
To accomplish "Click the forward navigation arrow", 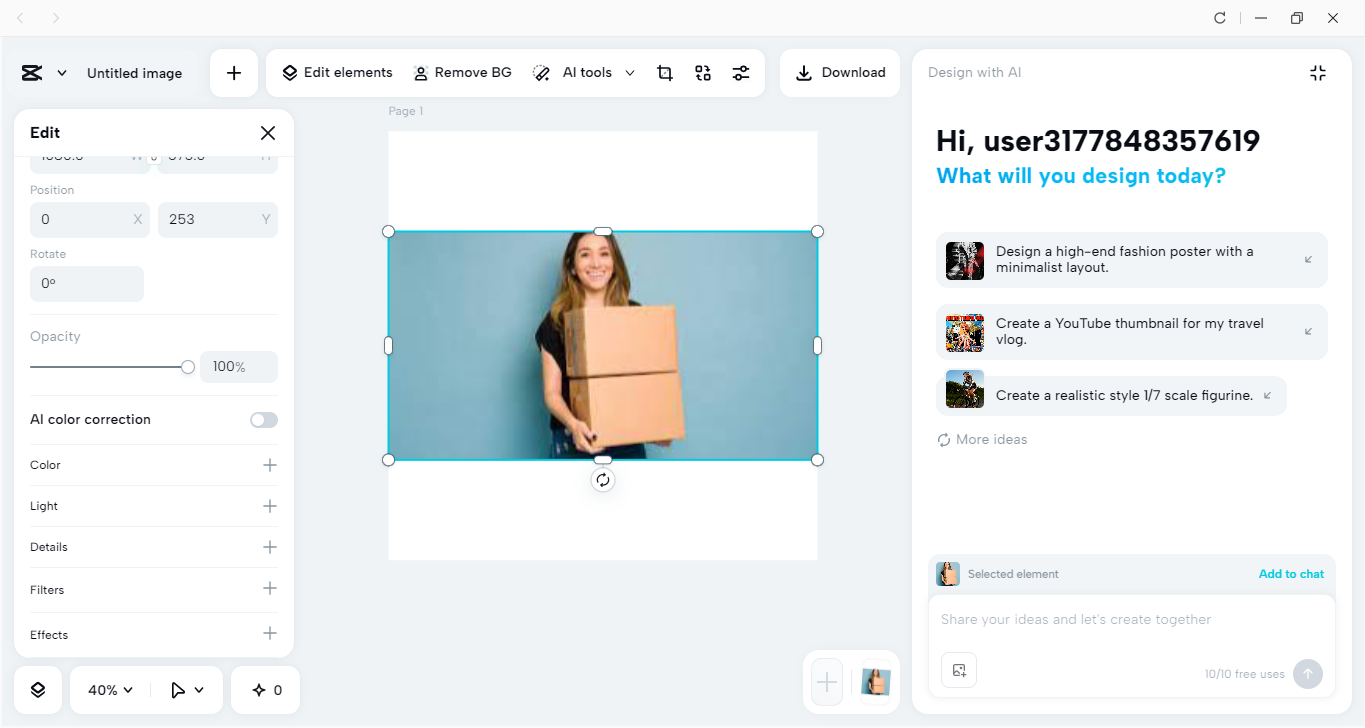I will tap(56, 18).
